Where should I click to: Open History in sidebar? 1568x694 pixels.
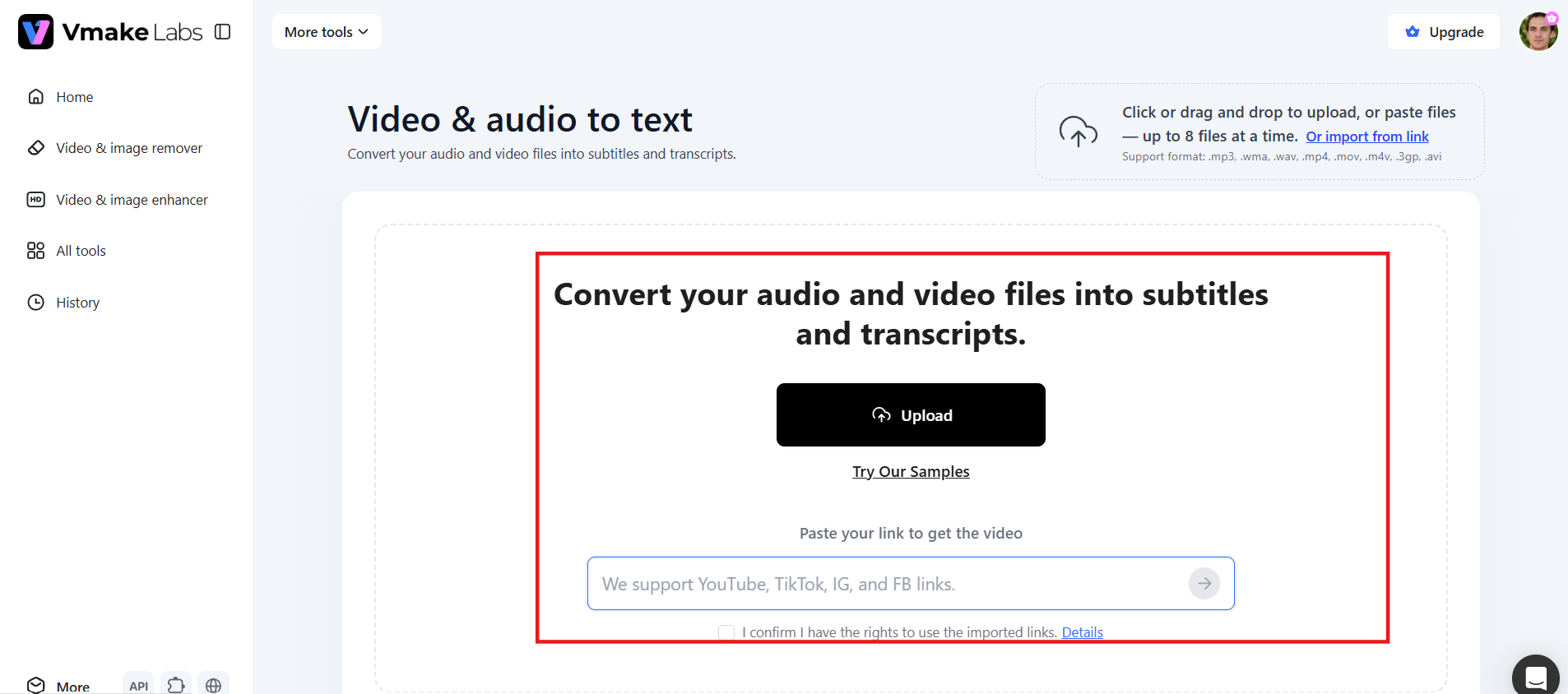tap(63, 303)
